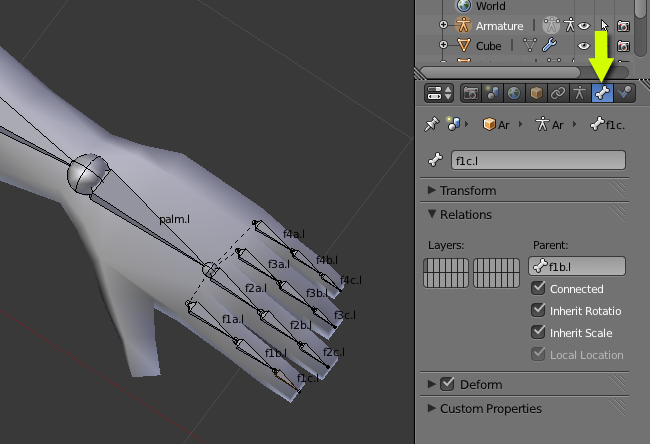Open the Object properties cube tab
The height and width of the screenshot is (444, 650).
[536, 93]
